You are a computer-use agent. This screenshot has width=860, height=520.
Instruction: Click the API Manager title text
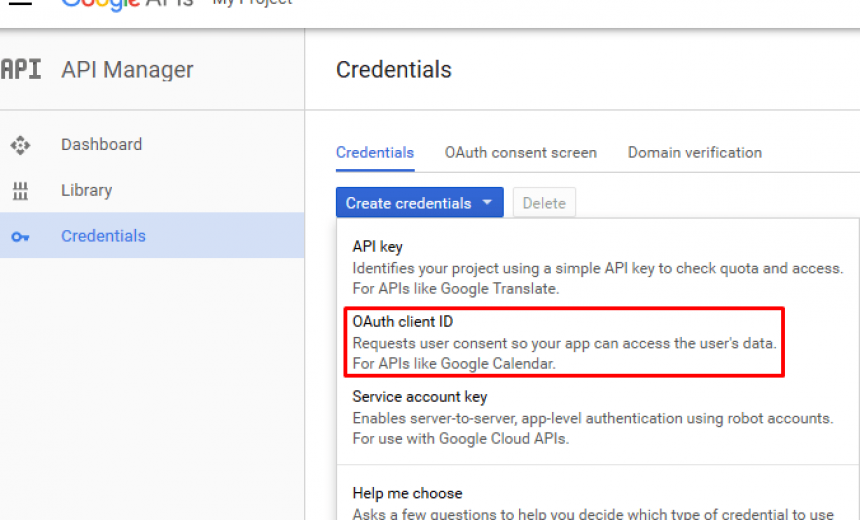coord(127,70)
